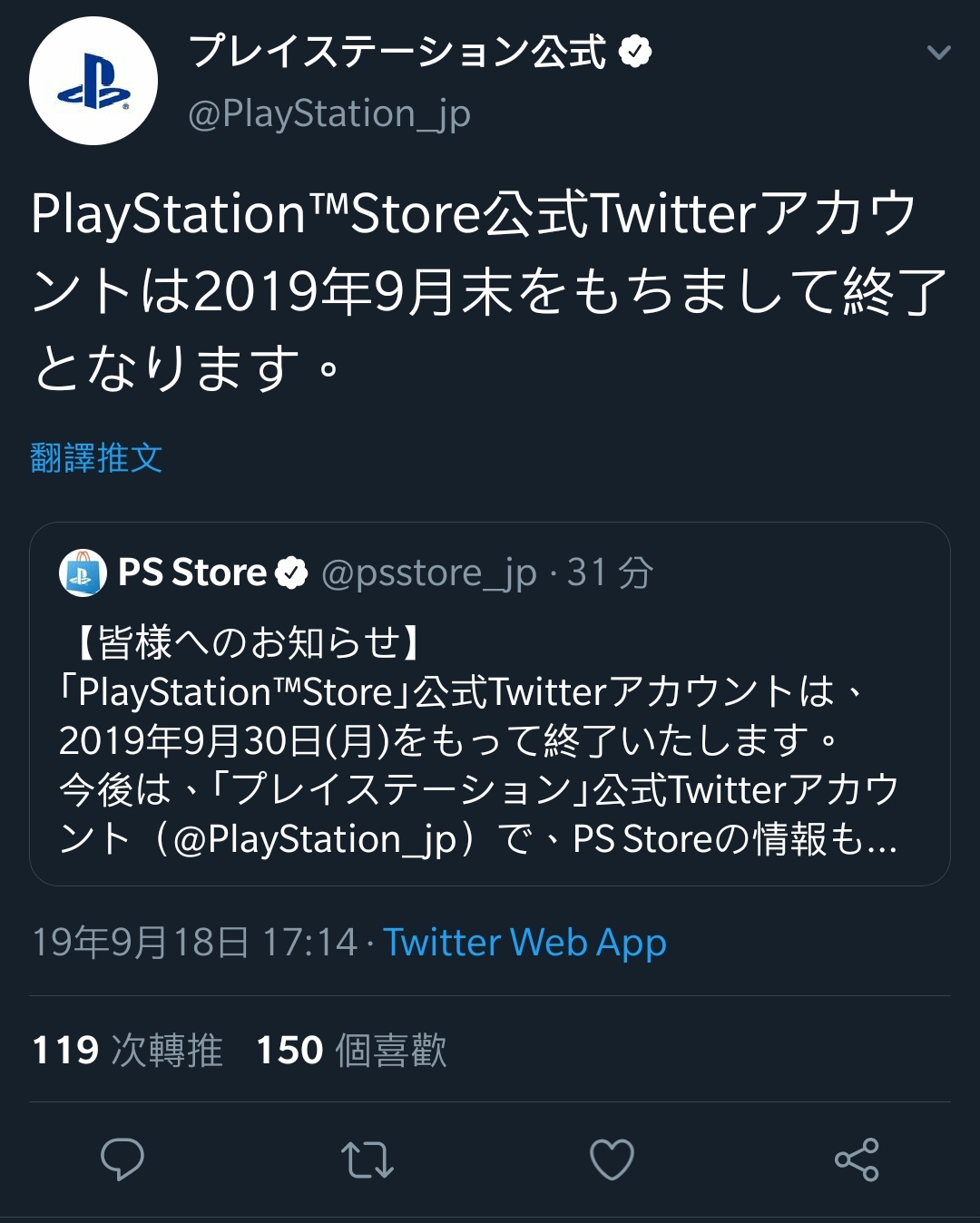View the 150 個喜歡 likes list
The image size is (980, 1223).
point(352,1050)
